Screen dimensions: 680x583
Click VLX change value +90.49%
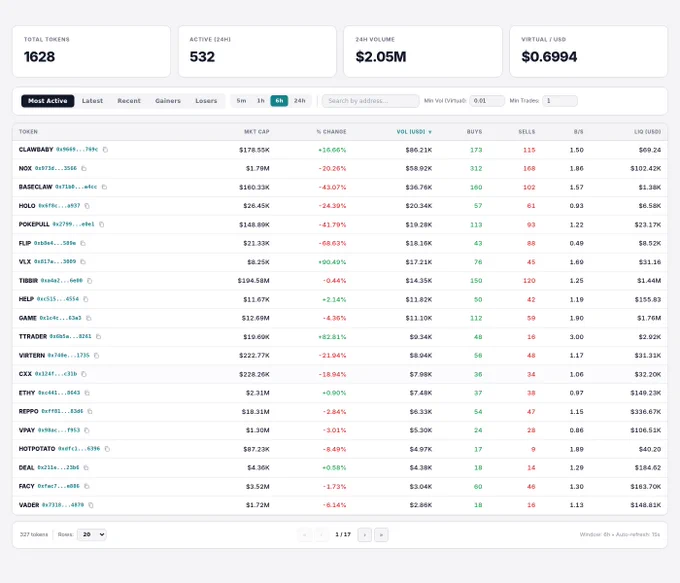click(x=332, y=262)
